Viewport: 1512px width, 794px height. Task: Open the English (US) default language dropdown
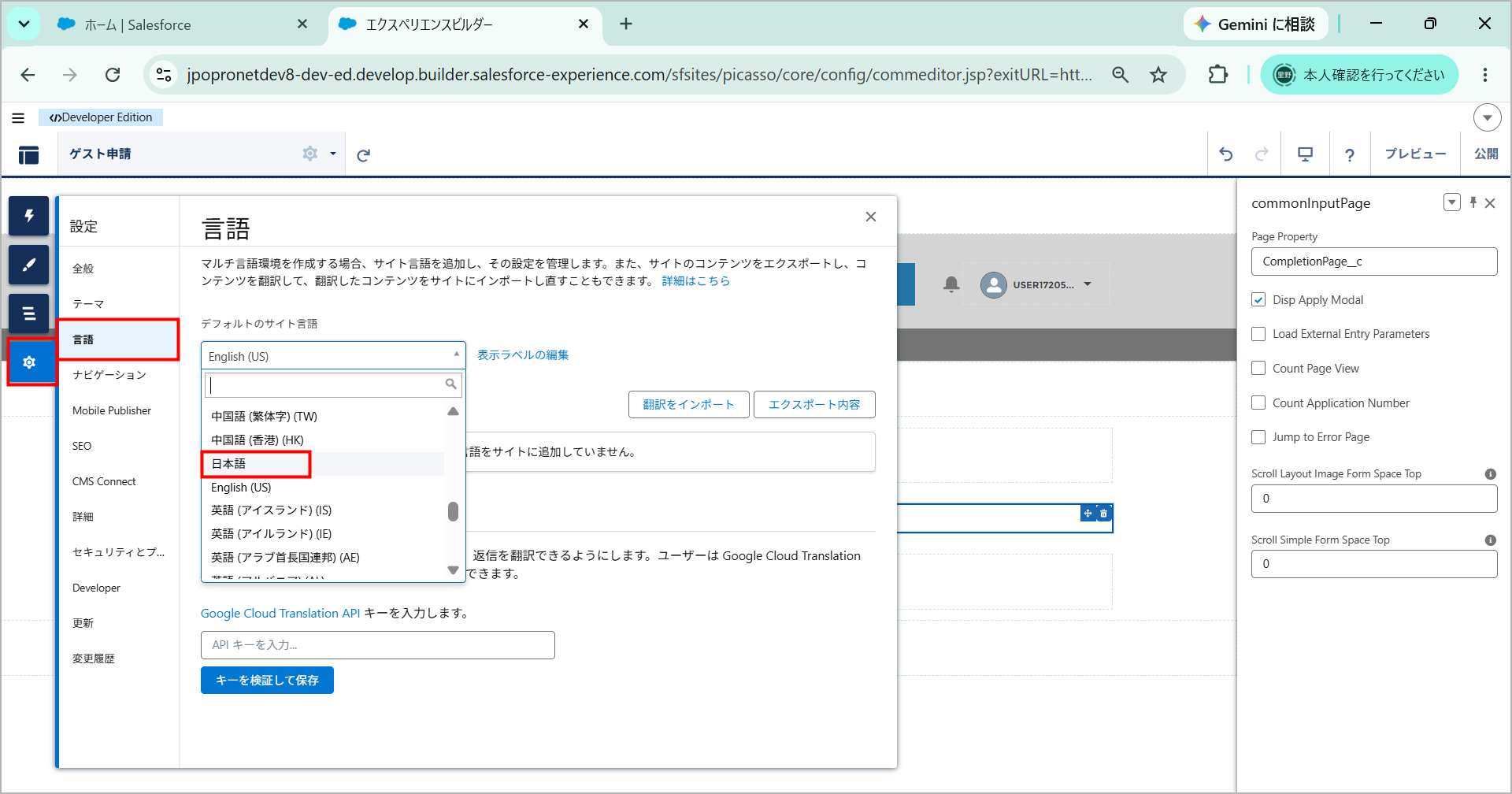[333, 356]
